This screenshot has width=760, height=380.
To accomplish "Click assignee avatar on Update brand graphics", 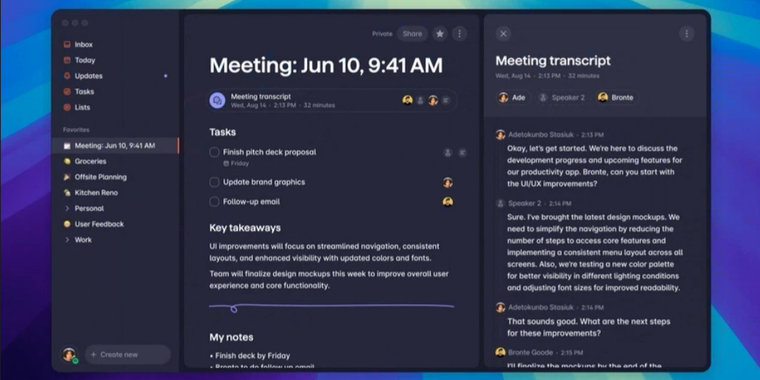I will point(448,183).
